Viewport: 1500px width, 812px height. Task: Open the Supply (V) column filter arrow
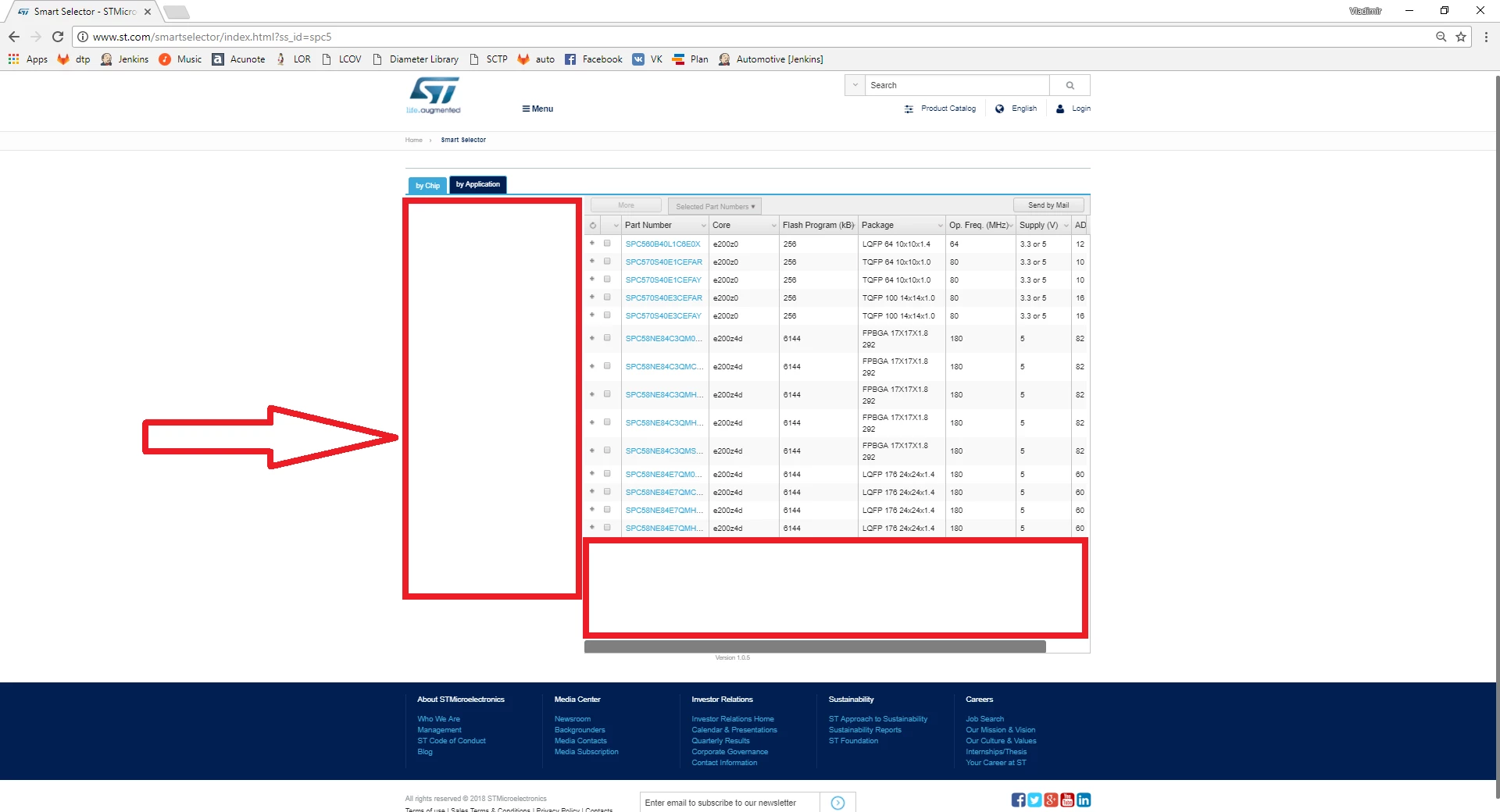1066,226
